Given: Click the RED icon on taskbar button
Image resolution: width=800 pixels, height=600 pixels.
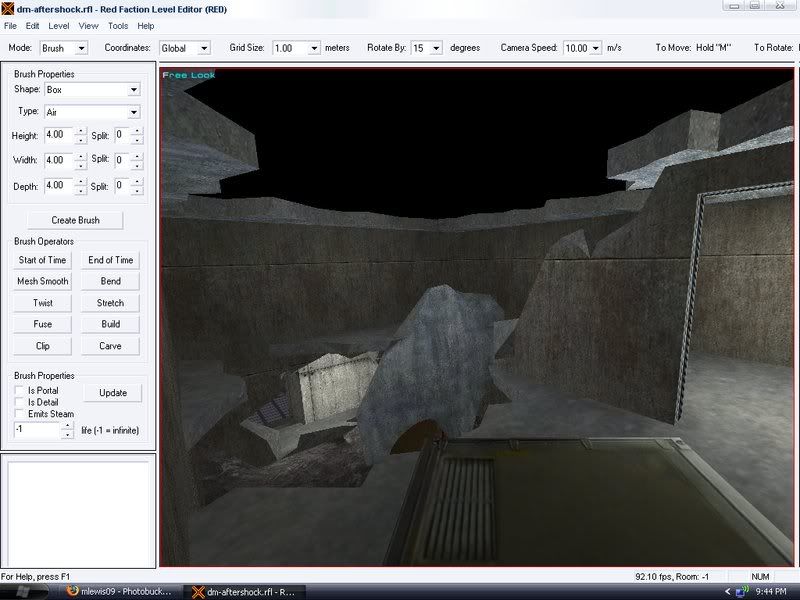Looking at the screenshot, I should tap(198, 592).
